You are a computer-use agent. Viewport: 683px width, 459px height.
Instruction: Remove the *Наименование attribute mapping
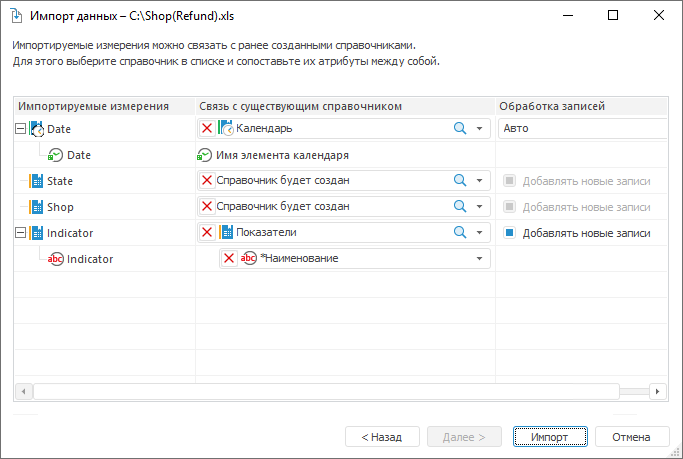pyautogui.click(x=229, y=258)
